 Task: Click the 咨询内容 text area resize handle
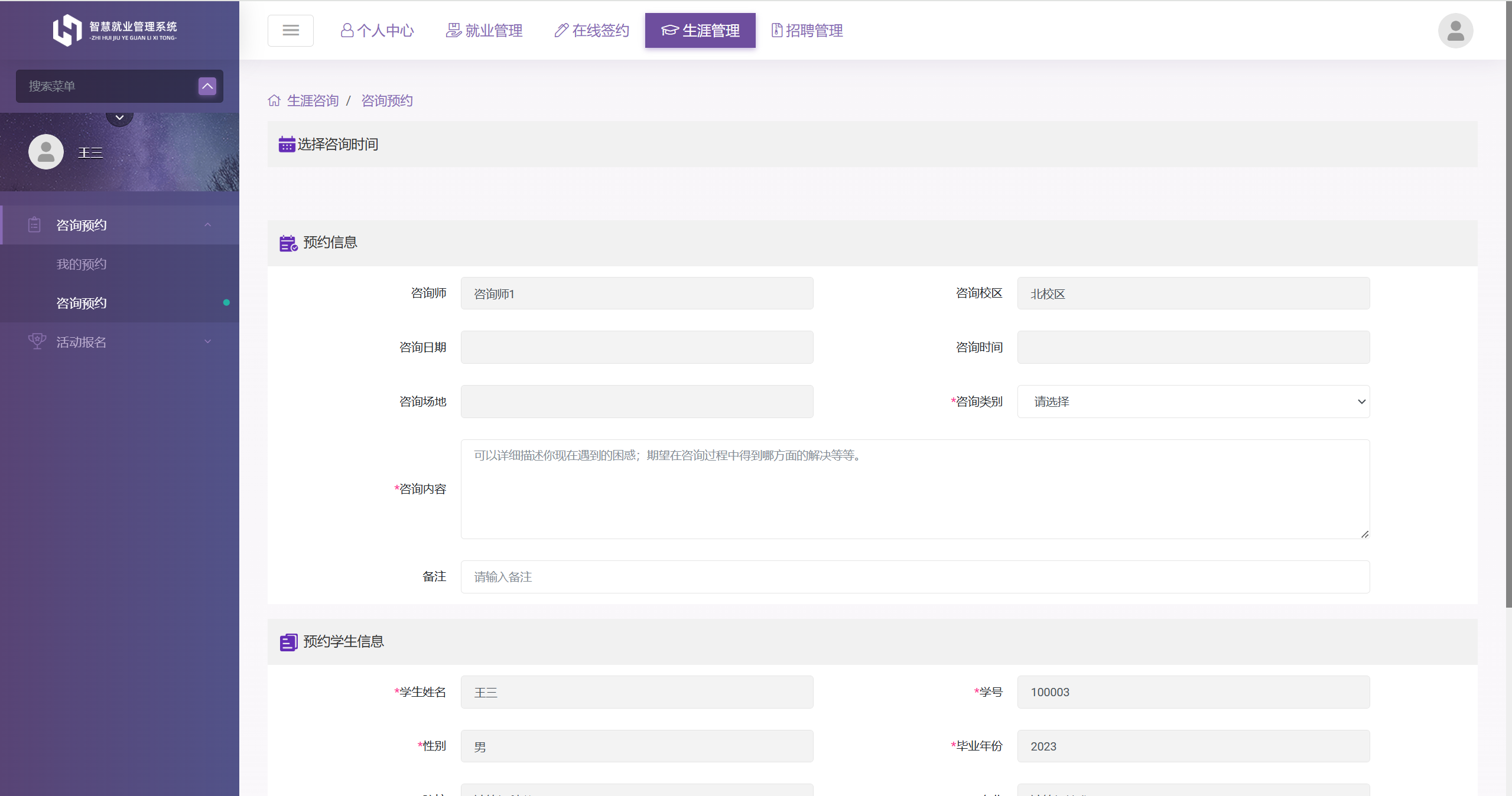pyautogui.click(x=1364, y=534)
